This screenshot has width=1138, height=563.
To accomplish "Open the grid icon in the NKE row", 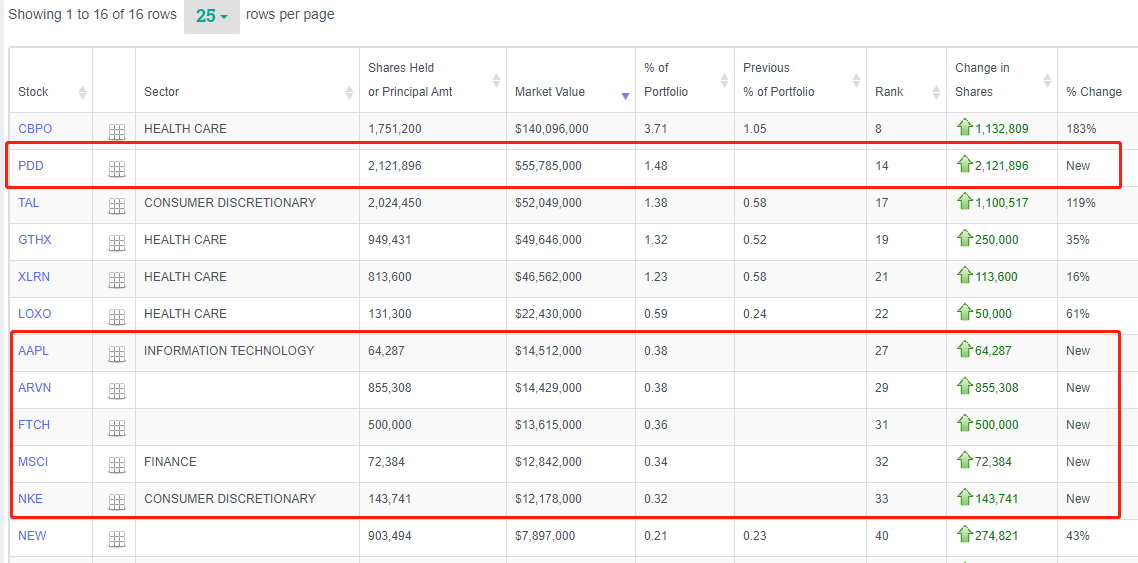I will [x=117, y=502].
